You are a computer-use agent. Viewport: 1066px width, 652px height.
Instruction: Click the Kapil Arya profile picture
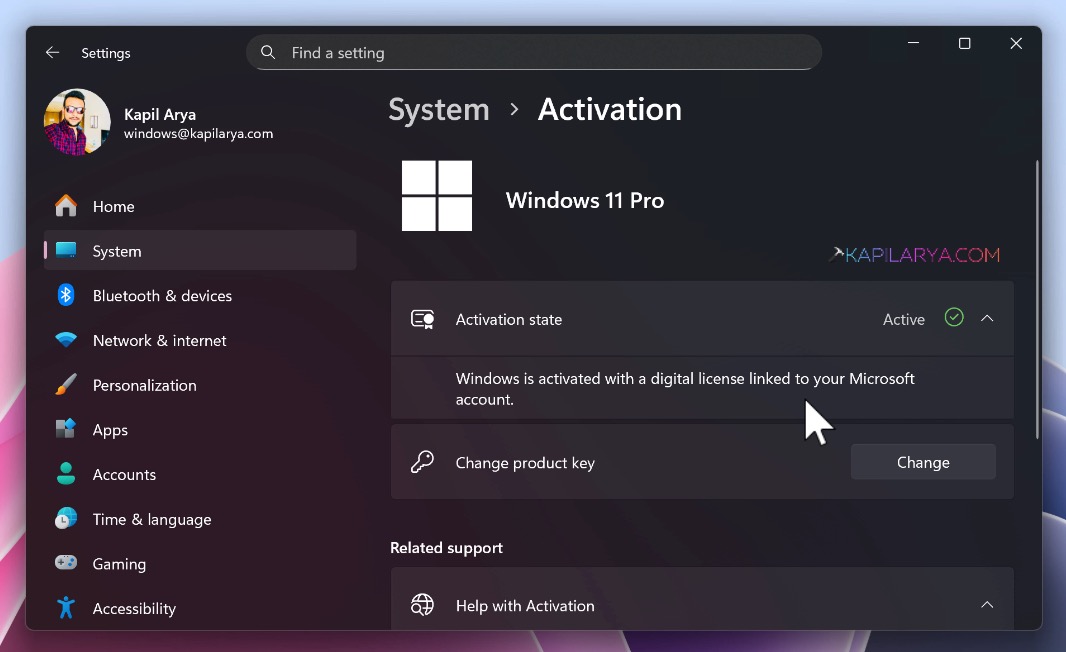pos(77,122)
